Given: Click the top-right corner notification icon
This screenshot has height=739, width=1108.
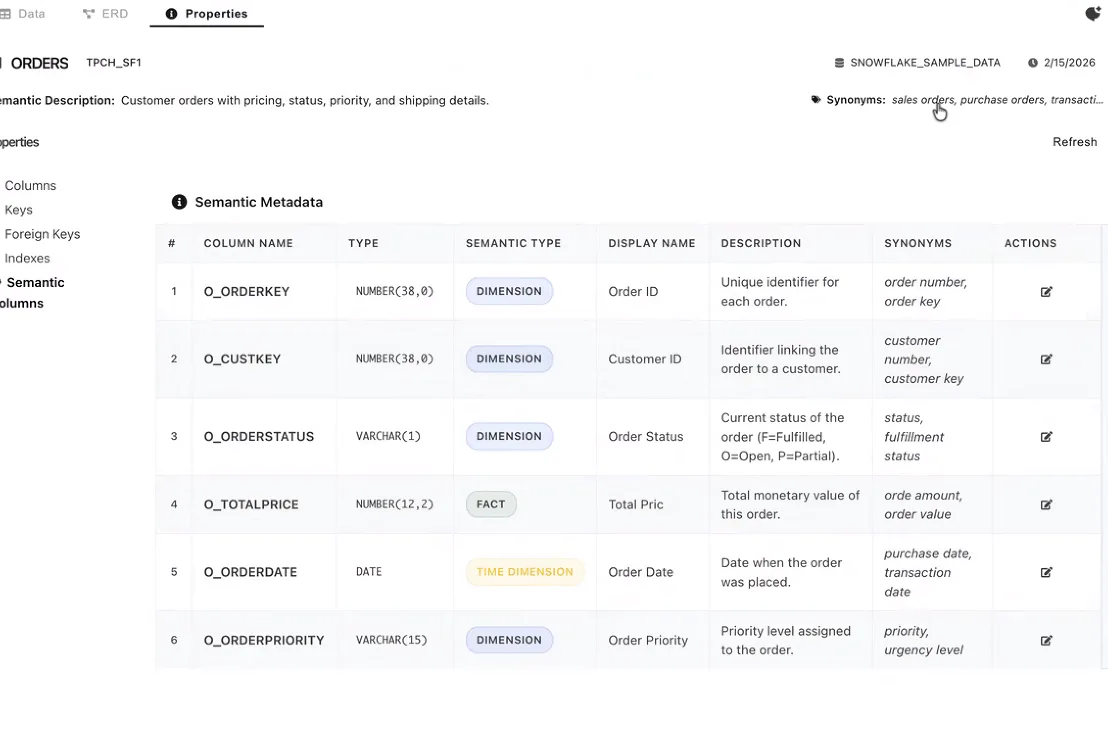Looking at the screenshot, I should tap(1093, 13).
